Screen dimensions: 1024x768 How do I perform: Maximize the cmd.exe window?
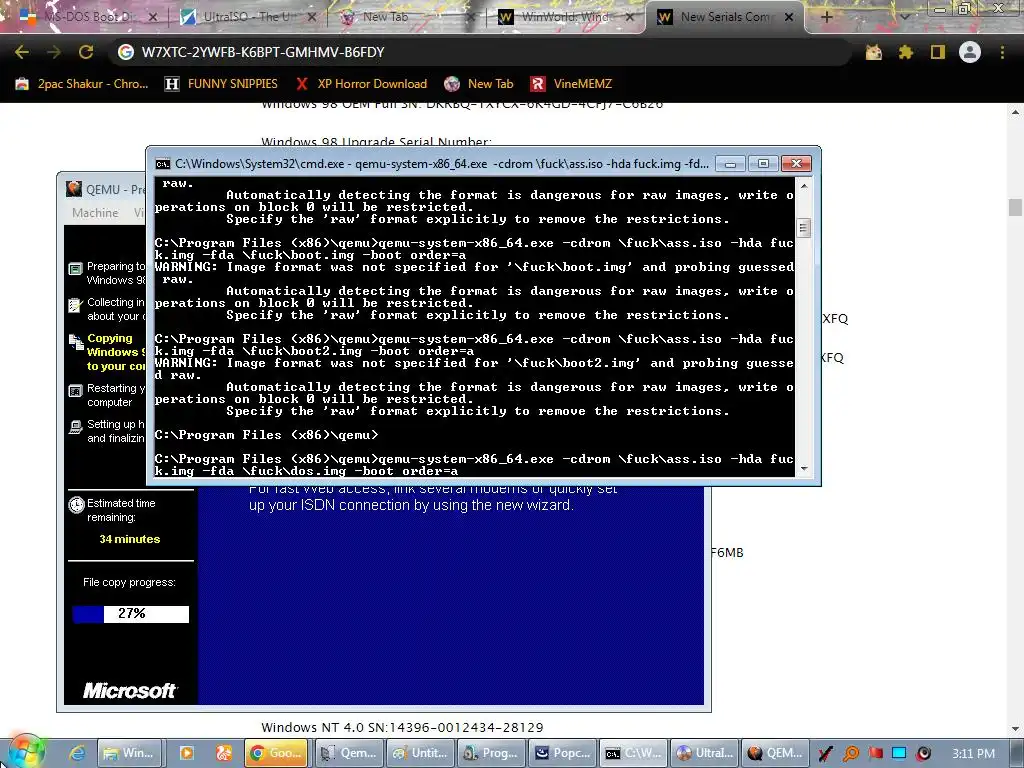tap(763, 163)
